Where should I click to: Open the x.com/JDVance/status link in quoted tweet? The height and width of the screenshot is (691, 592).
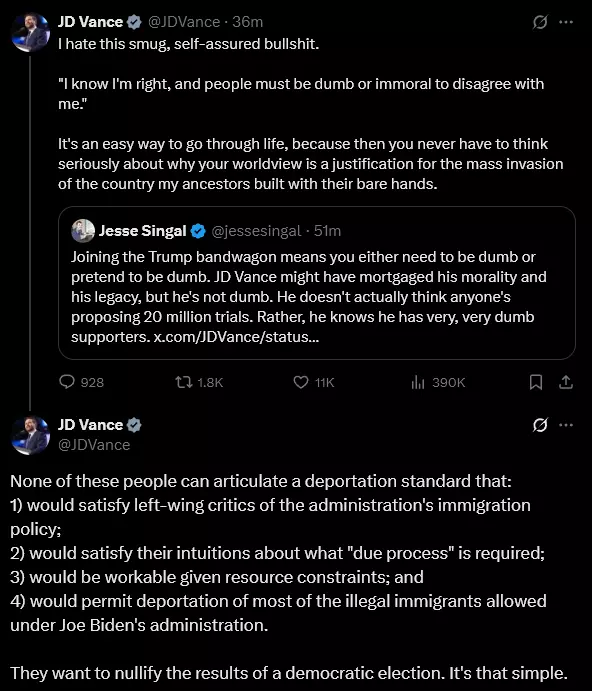click(236, 337)
